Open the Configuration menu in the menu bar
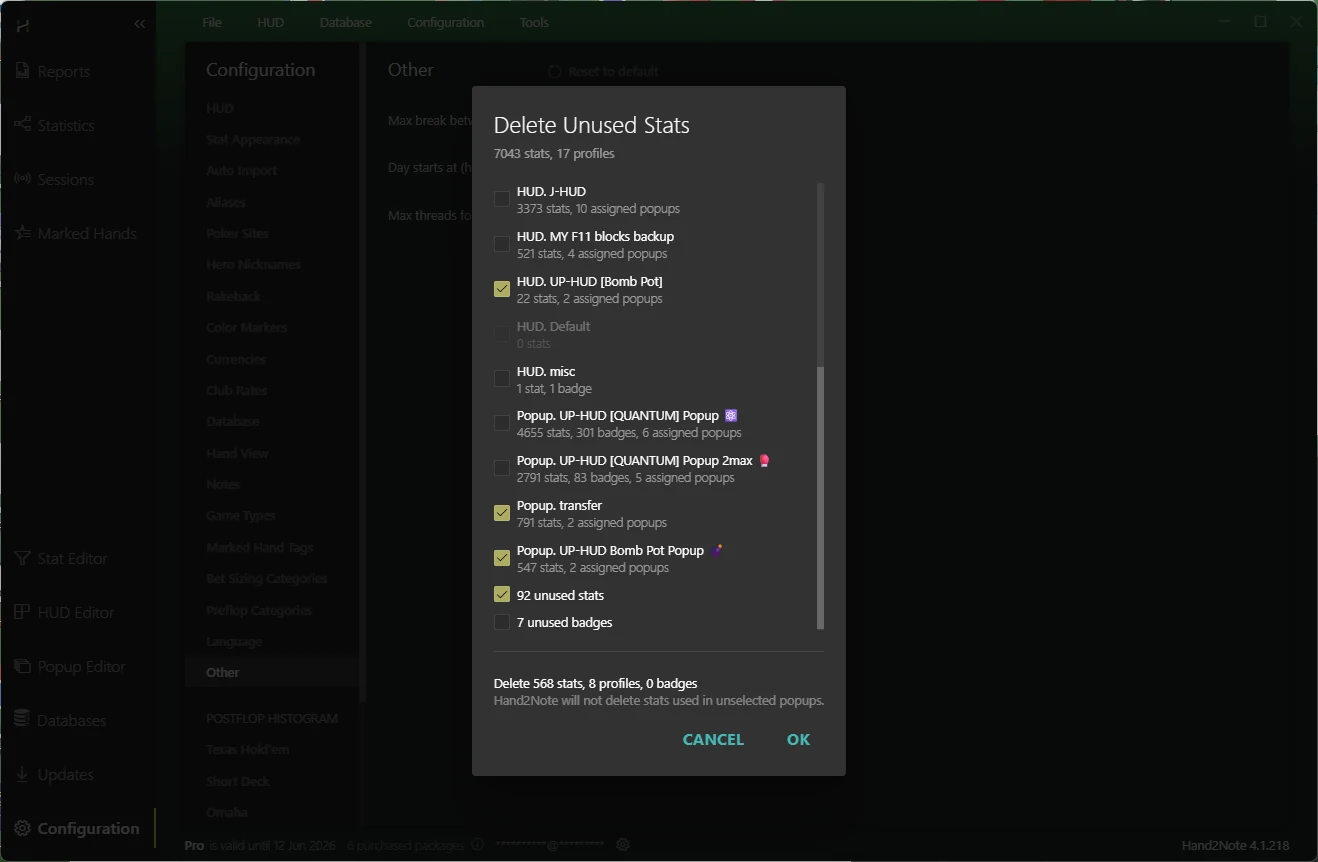Screen dimensions: 1318x862 (x=446, y=22)
